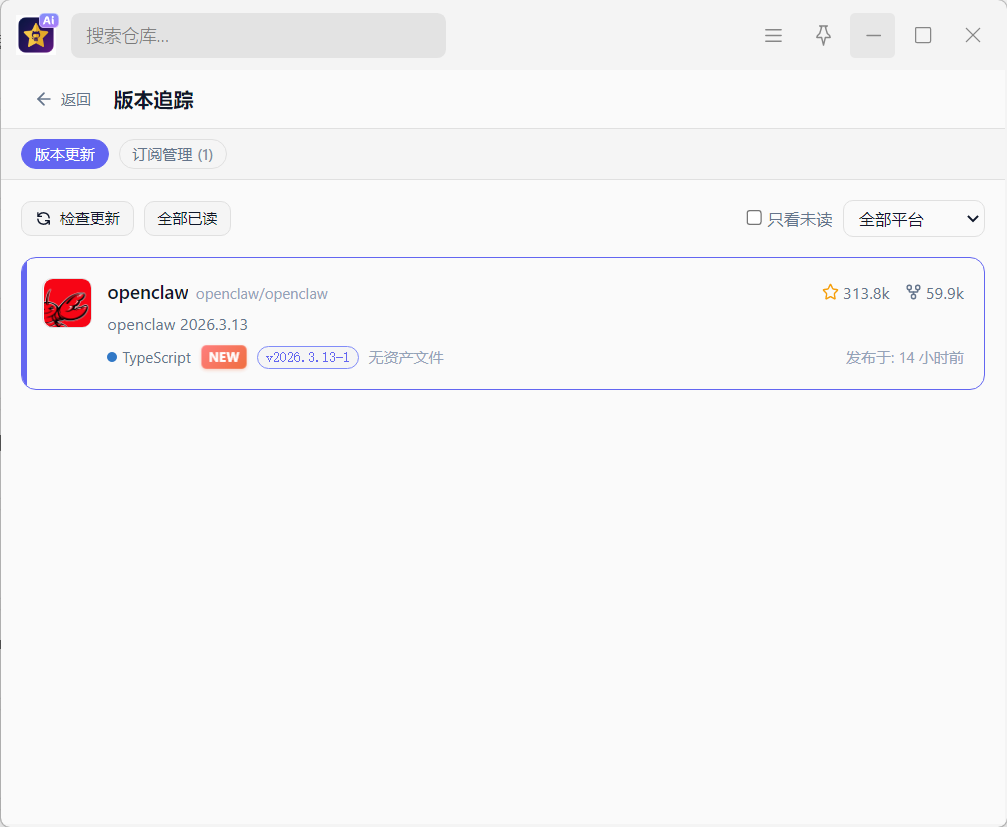The image size is (1007, 827).
Task: Maximize the application window
Action: [923, 36]
